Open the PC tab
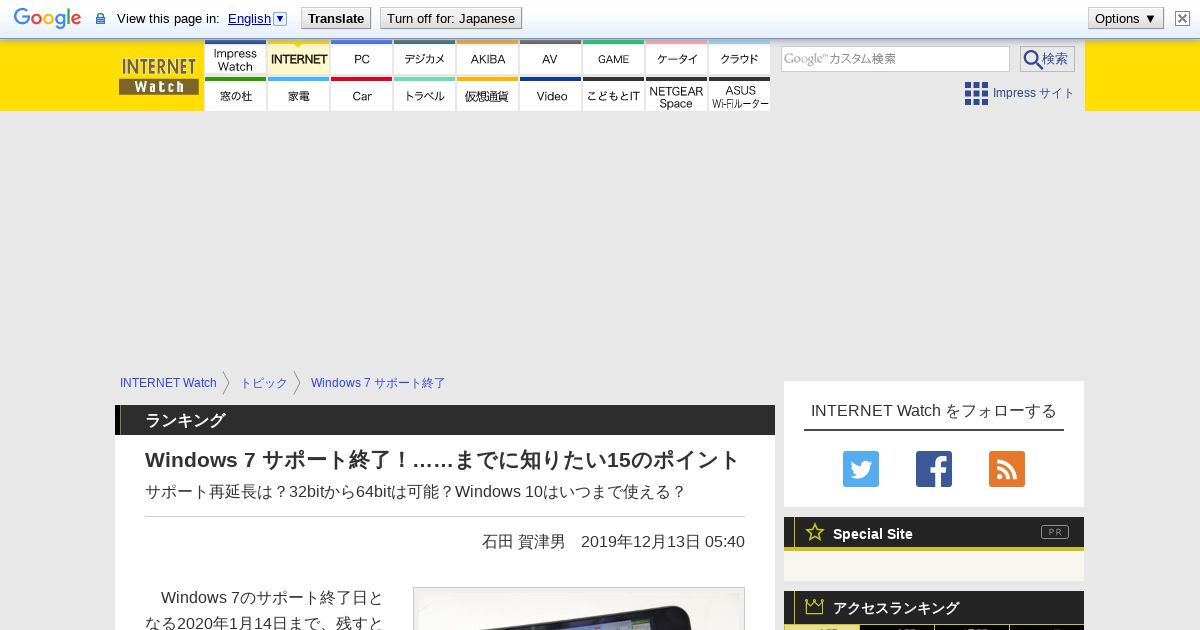Image resolution: width=1200 pixels, height=630 pixels. pos(361,60)
